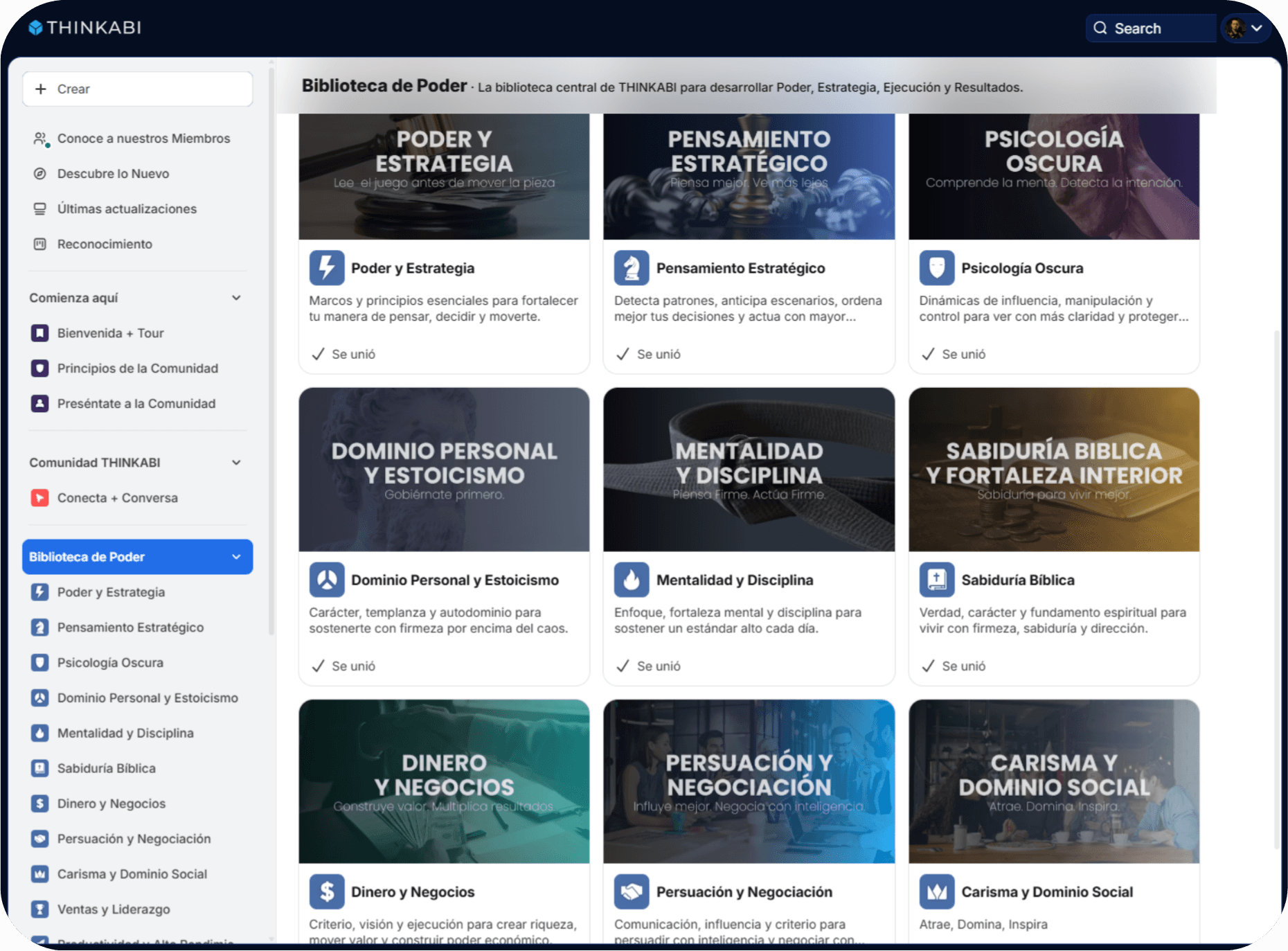Open Persuación y Negociación in sidebar
The image size is (1288, 951).
137,839
